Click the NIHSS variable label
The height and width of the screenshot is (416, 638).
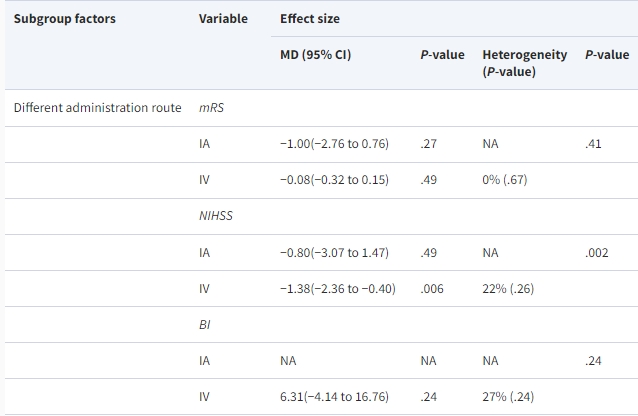[215, 216]
